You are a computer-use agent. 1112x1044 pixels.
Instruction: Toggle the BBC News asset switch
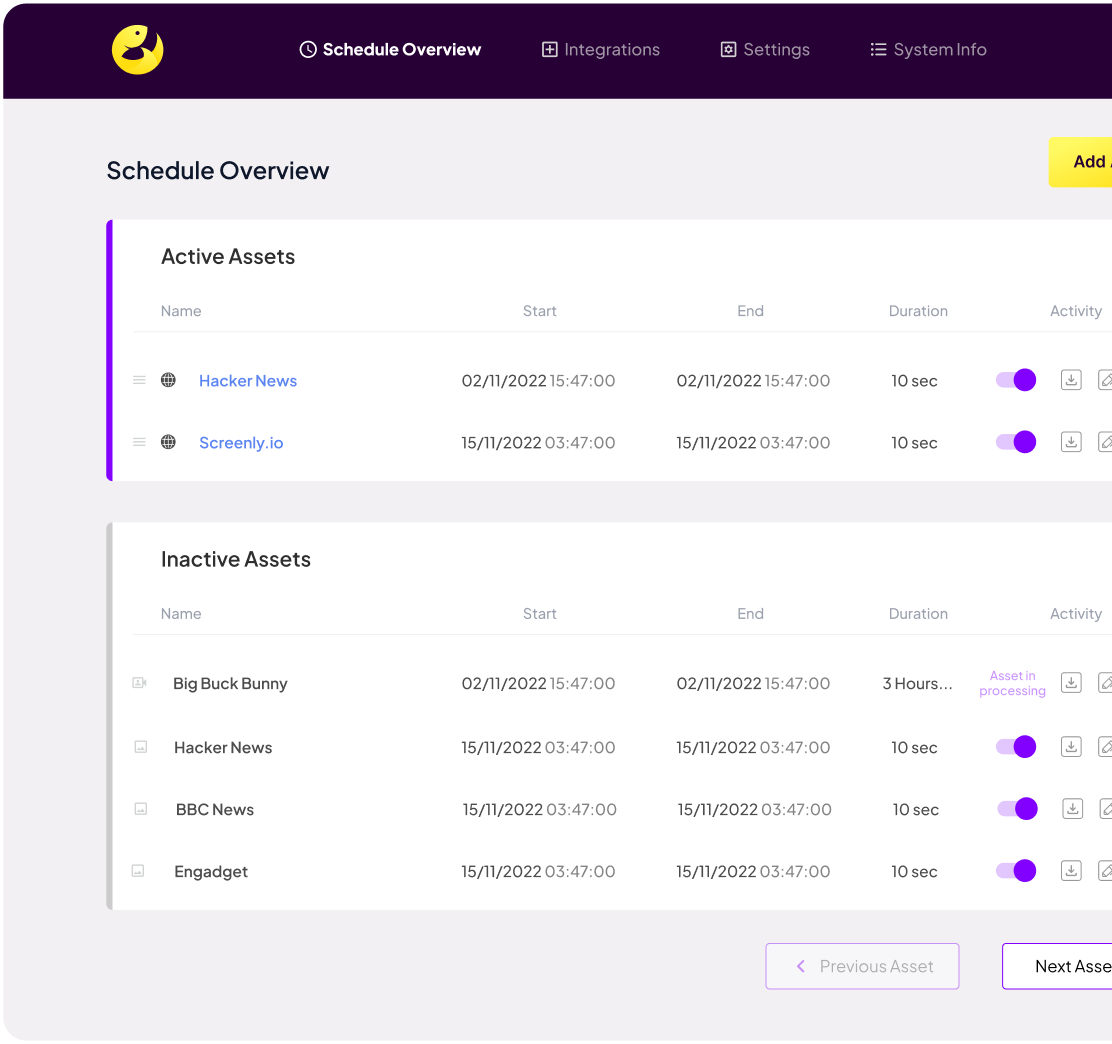1017,809
